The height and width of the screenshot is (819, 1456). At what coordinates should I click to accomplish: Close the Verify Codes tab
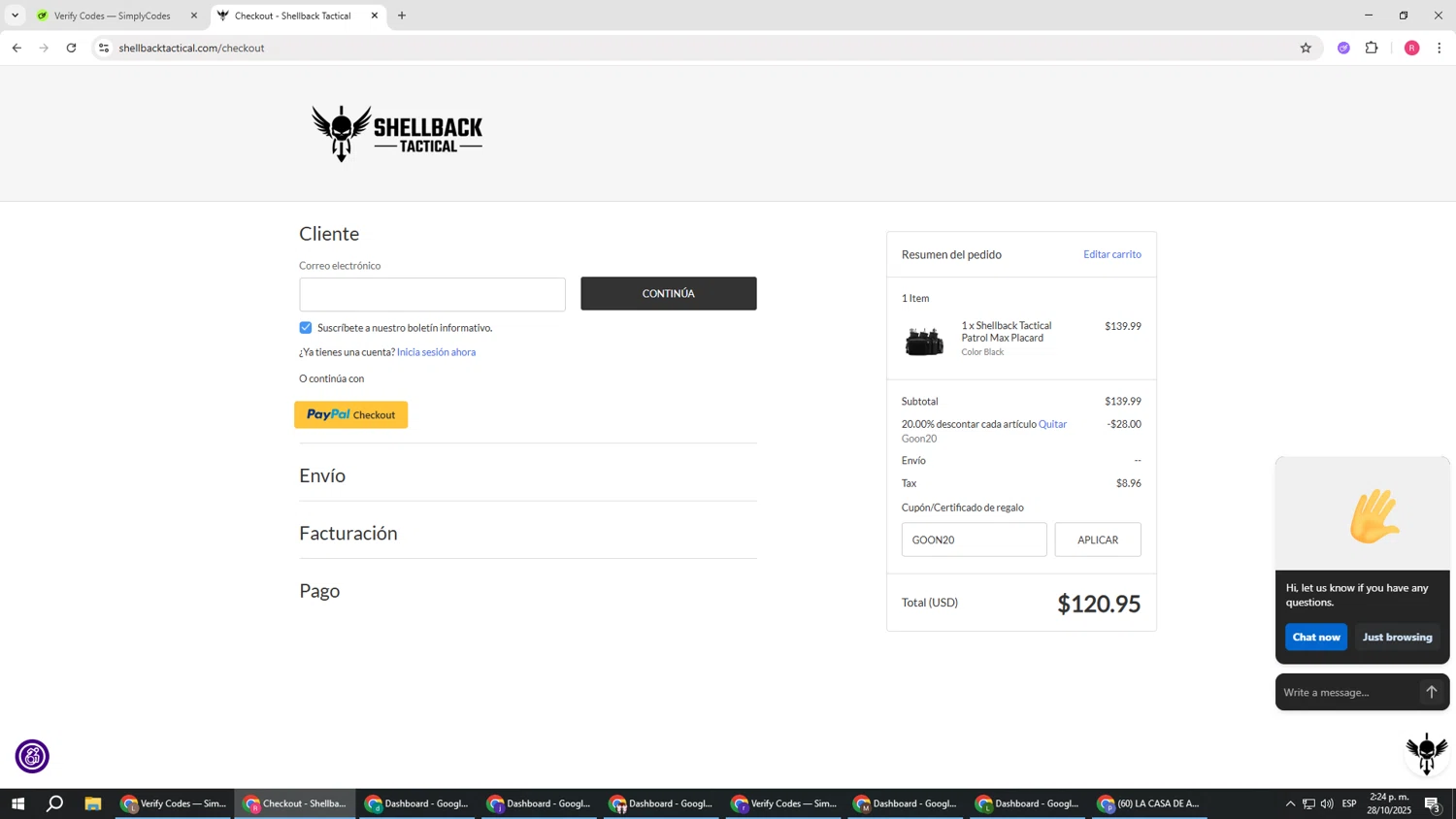[193, 16]
